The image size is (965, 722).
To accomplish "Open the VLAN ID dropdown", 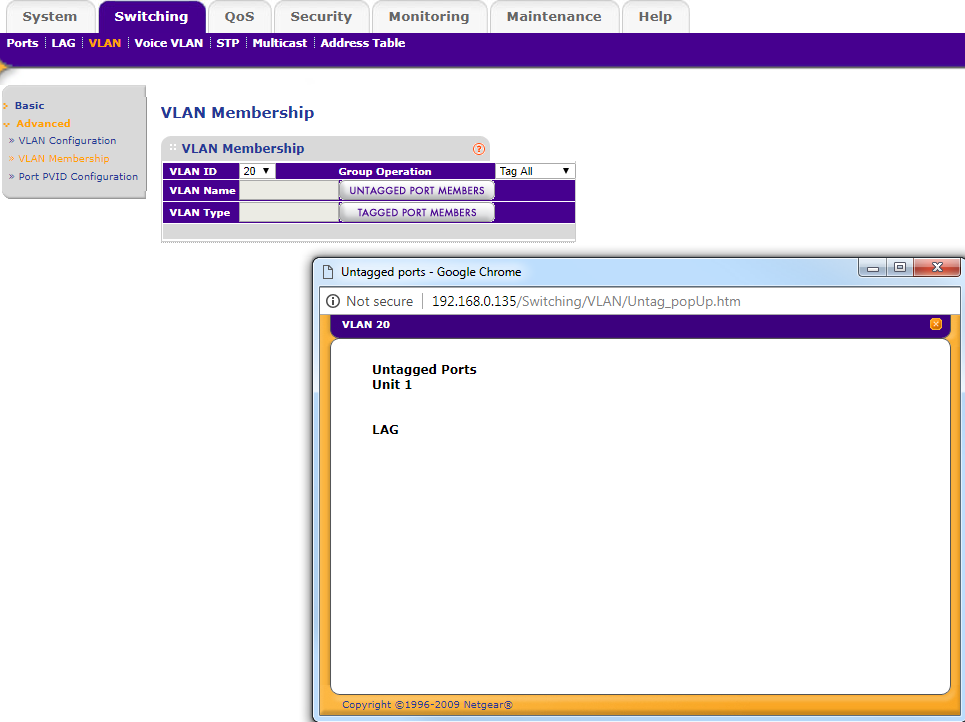I will tap(257, 171).
